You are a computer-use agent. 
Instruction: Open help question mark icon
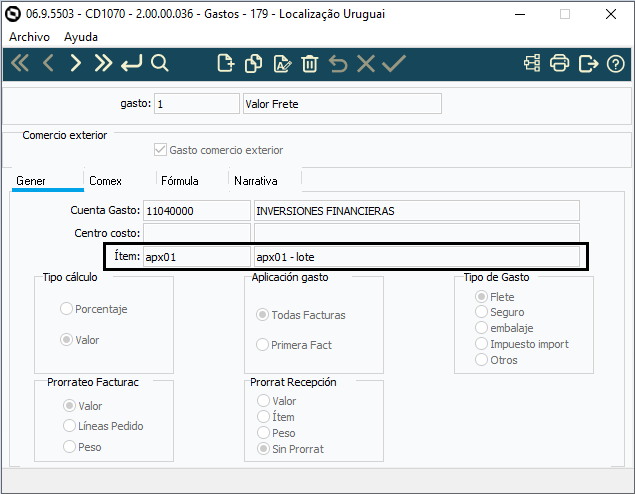(616, 64)
